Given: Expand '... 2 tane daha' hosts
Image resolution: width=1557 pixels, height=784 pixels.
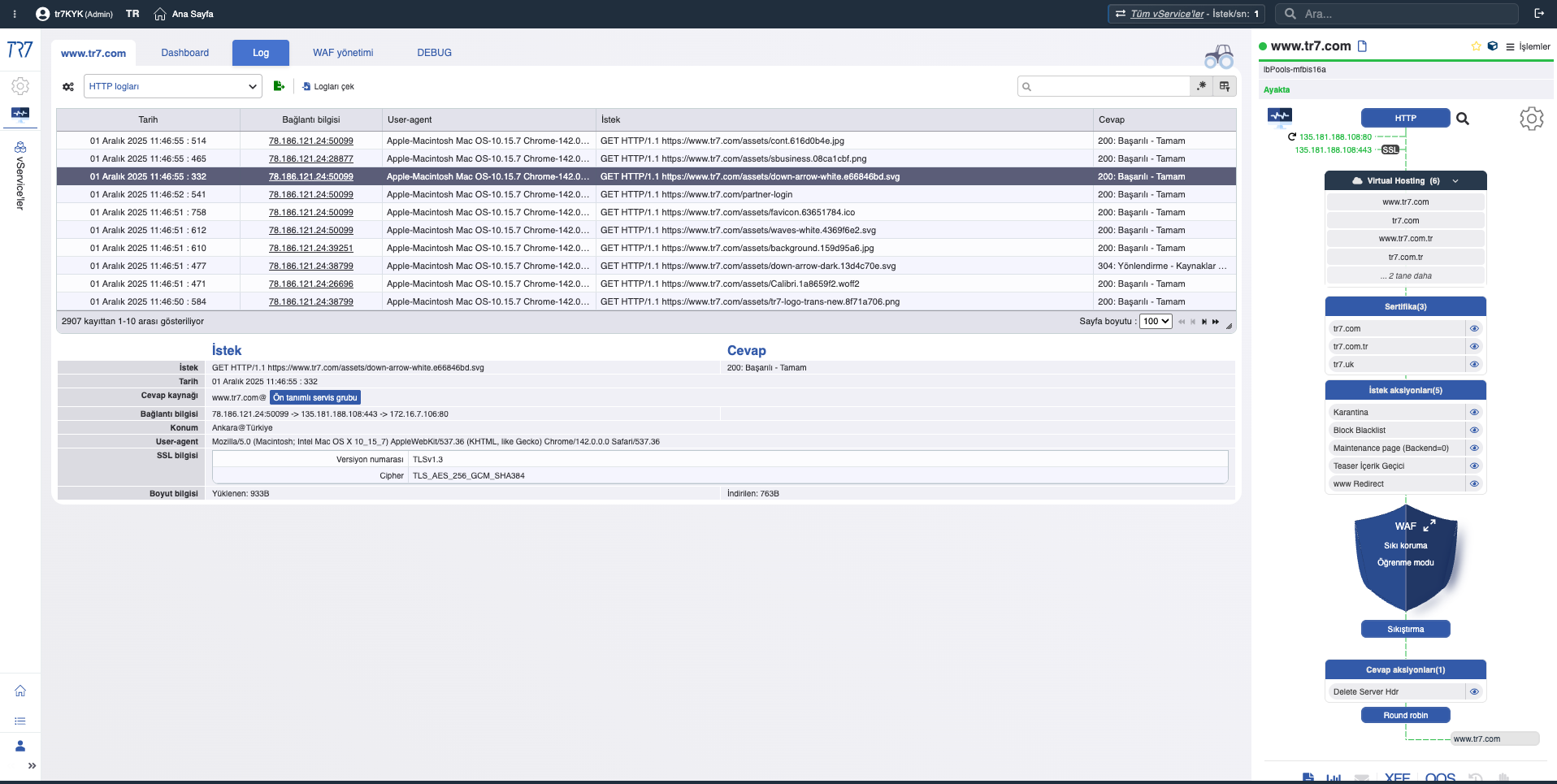Looking at the screenshot, I should tap(1406, 276).
